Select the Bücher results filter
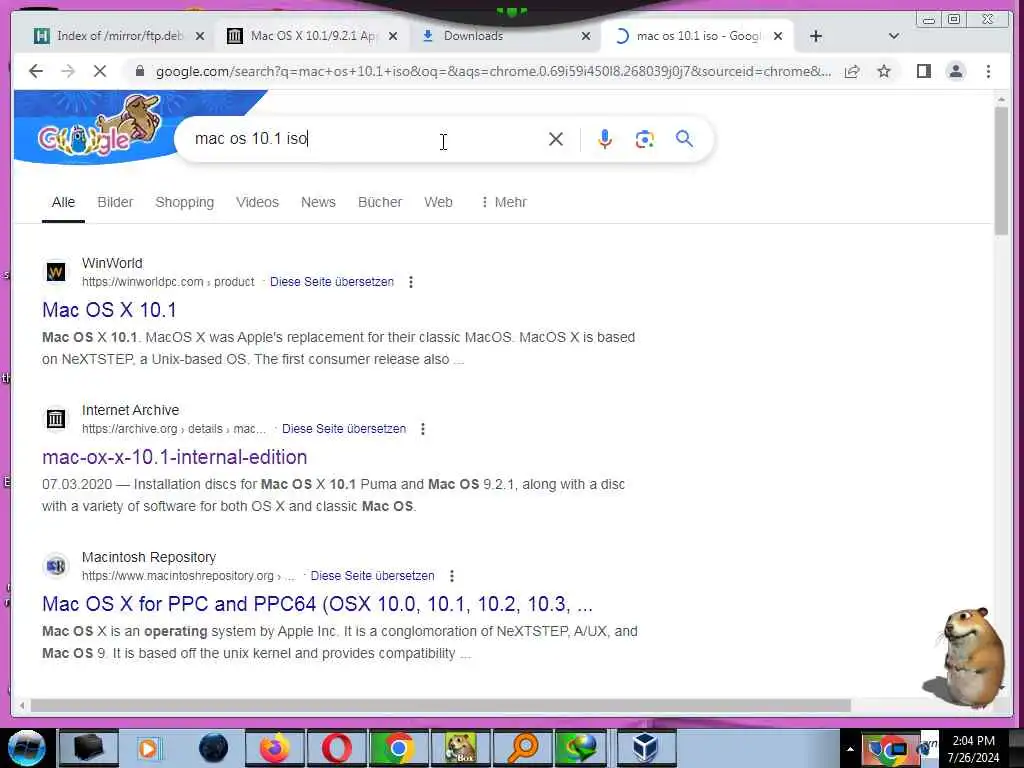This screenshot has width=1024, height=768. (x=380, y=202)
